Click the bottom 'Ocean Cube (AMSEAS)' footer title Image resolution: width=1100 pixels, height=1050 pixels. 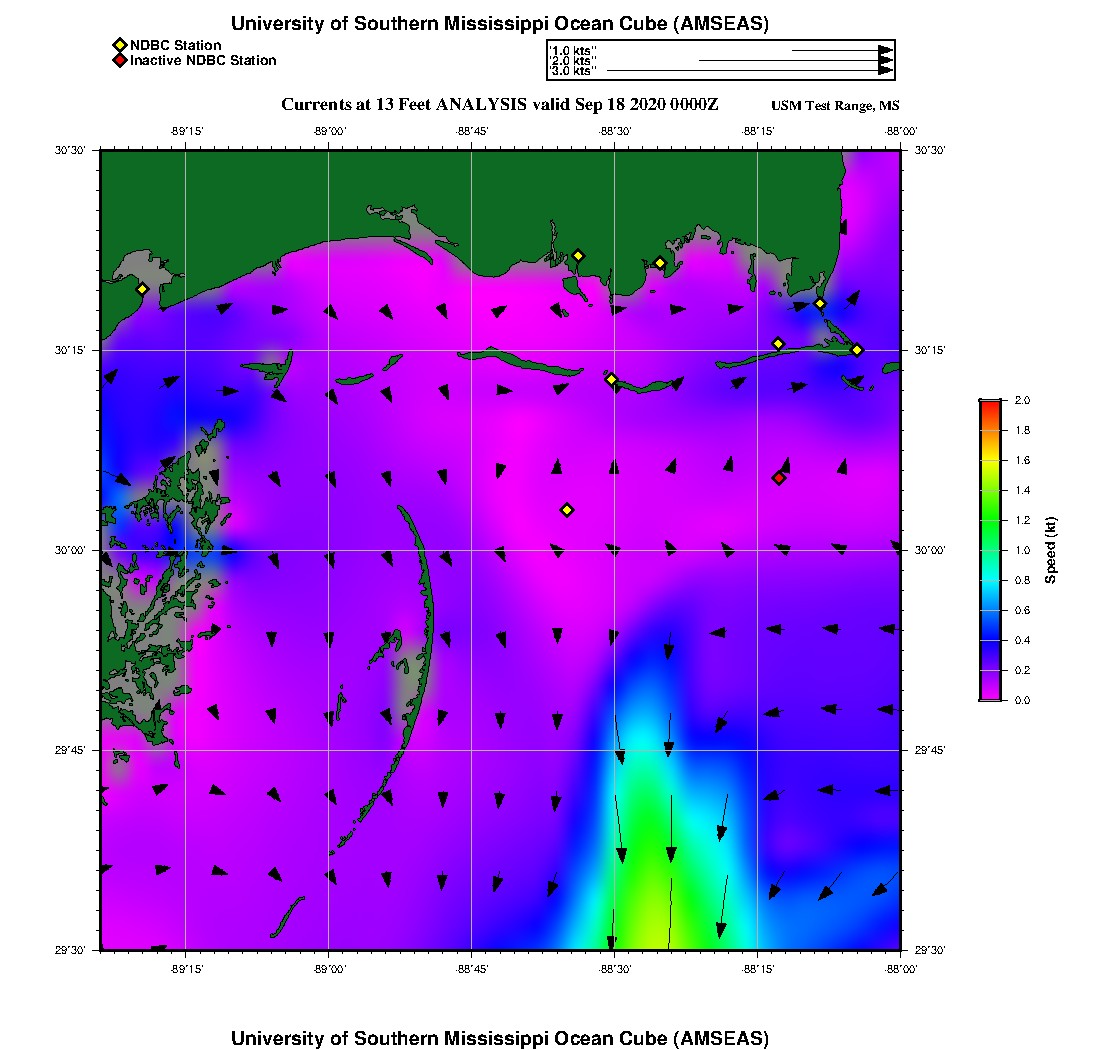coord(499,1038)
